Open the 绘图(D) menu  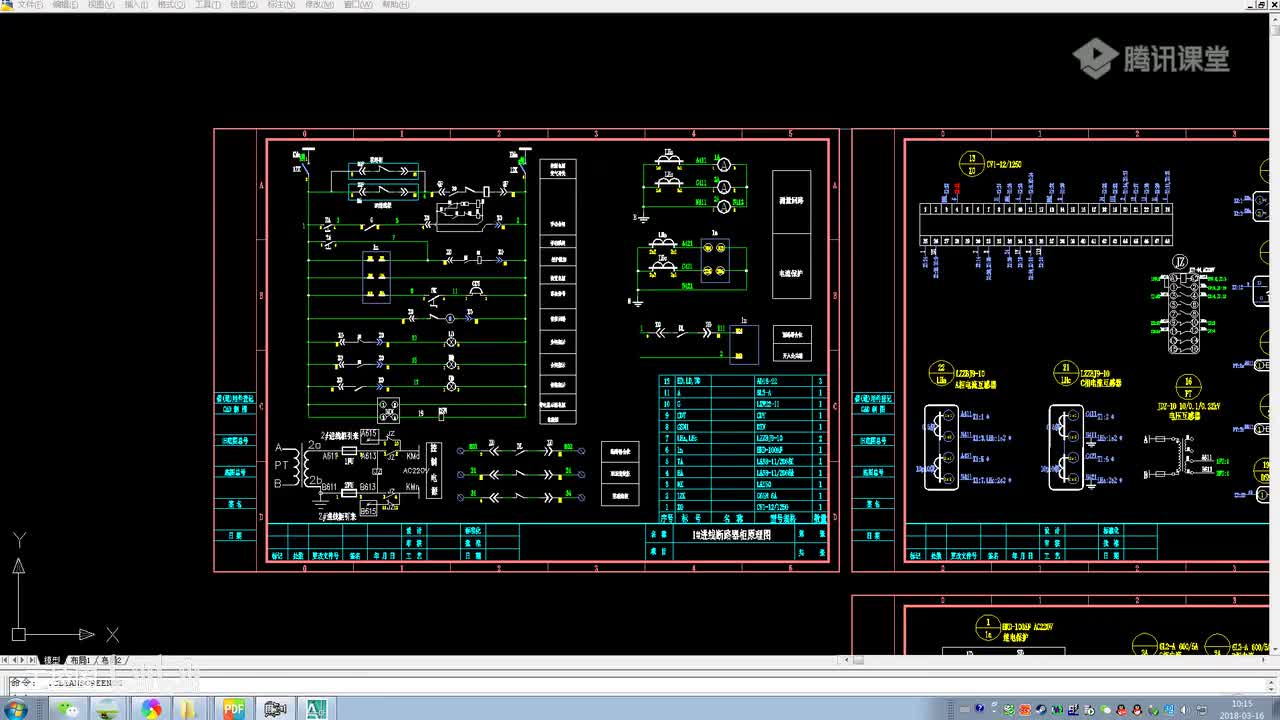point(244,5)
